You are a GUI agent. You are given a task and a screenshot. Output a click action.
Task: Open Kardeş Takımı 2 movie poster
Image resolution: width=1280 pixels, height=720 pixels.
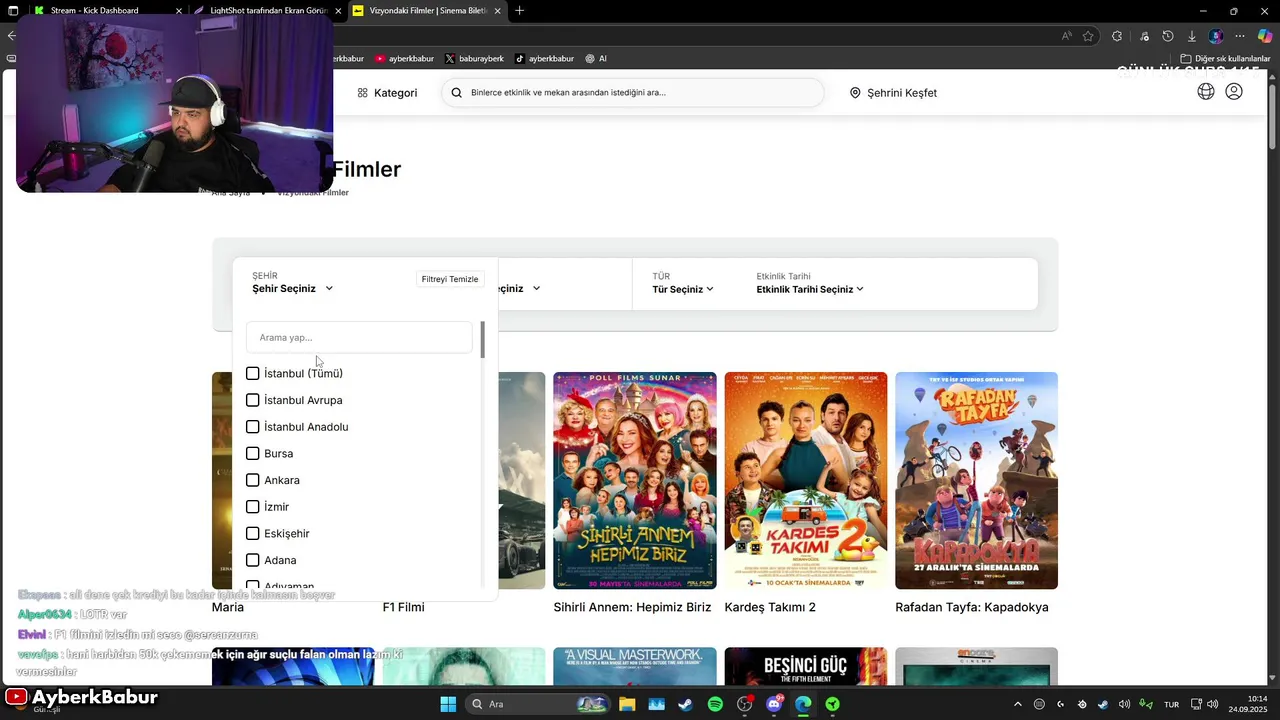pos(806,480)
